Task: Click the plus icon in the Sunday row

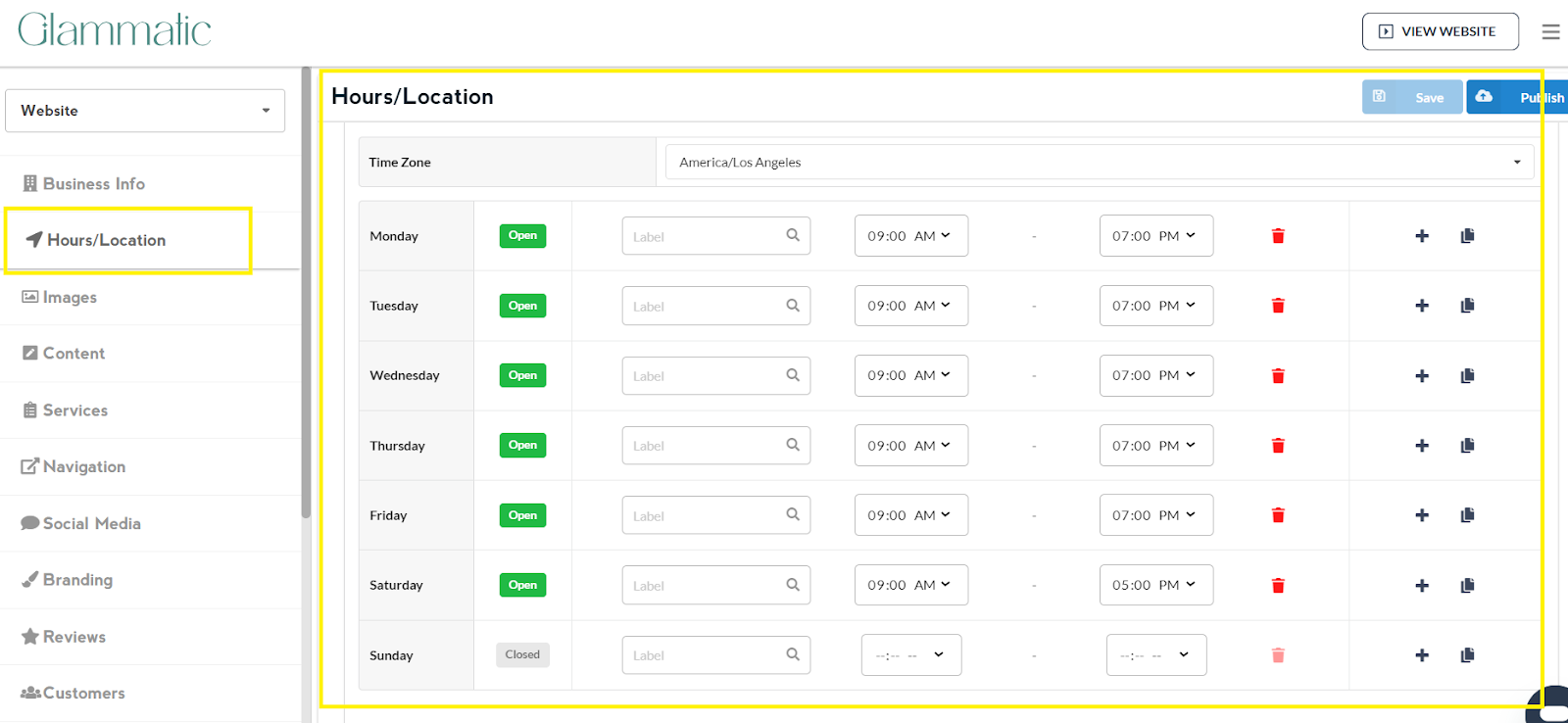Action: (x=1422, y=655)
